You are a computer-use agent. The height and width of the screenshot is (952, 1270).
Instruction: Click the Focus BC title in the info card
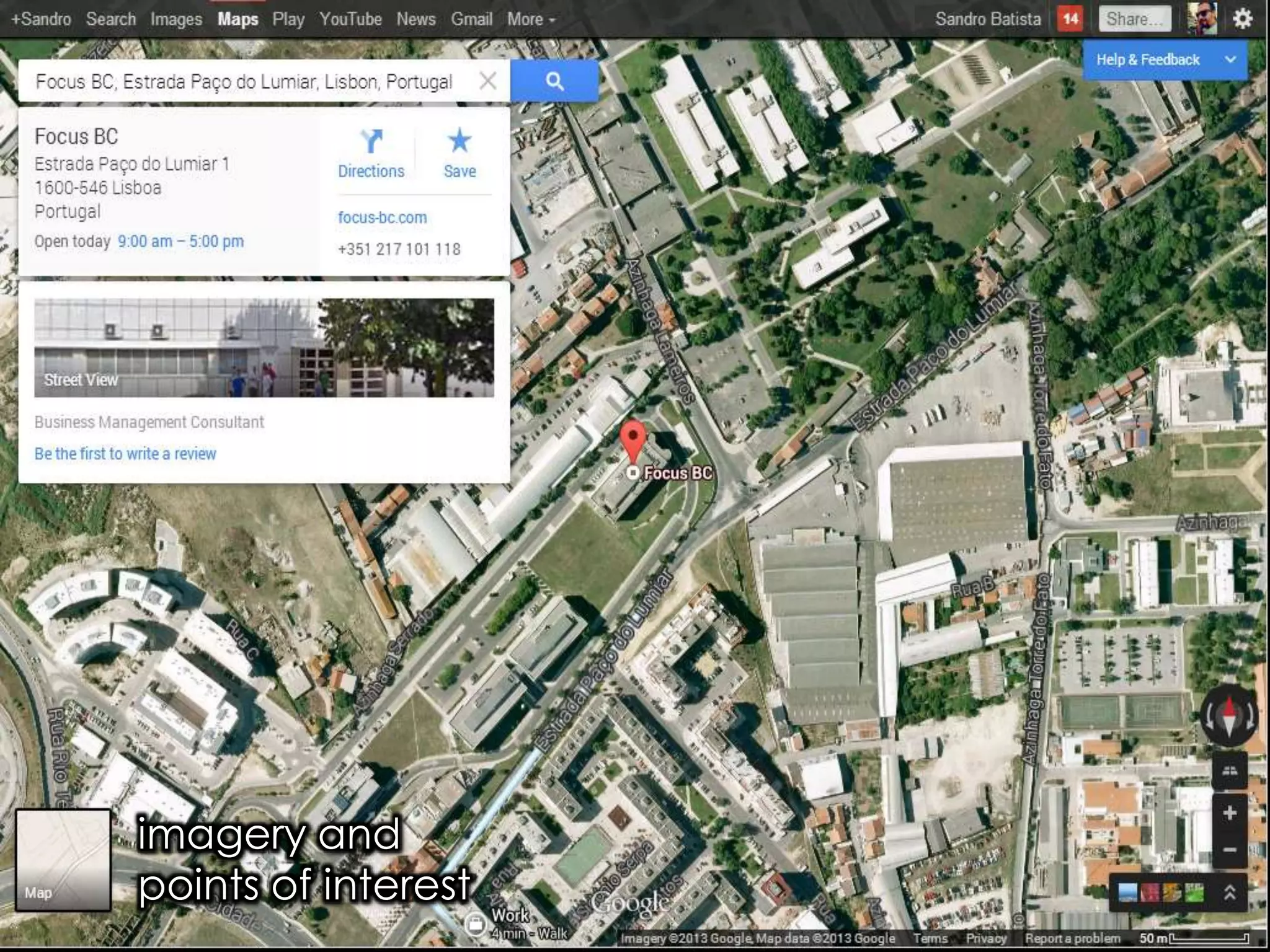point(76,136)
